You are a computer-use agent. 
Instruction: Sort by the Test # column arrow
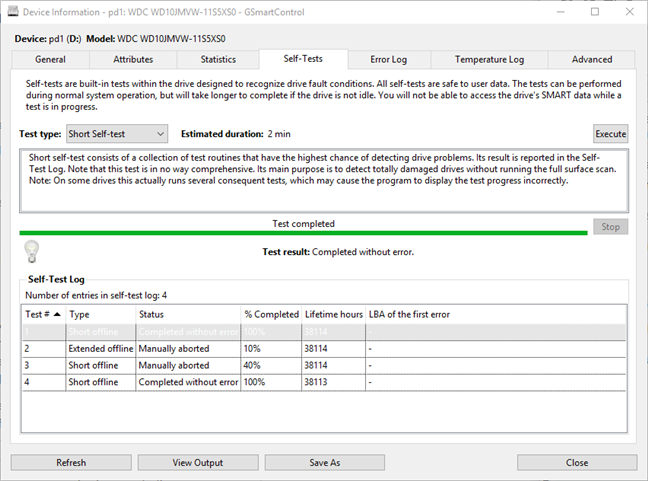click(57, 314)
